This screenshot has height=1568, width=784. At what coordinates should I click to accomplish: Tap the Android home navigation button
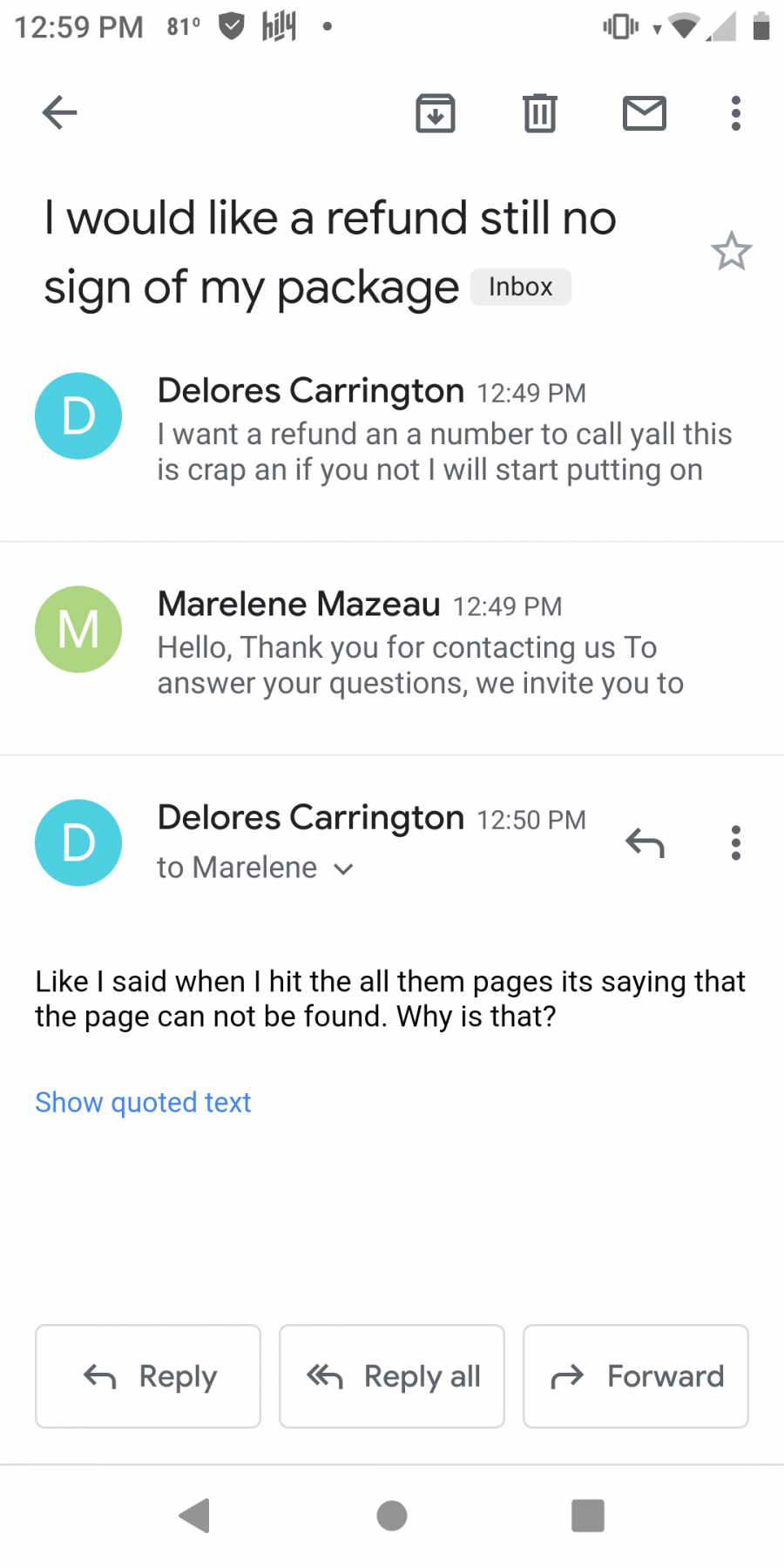tap(392, 1516)
